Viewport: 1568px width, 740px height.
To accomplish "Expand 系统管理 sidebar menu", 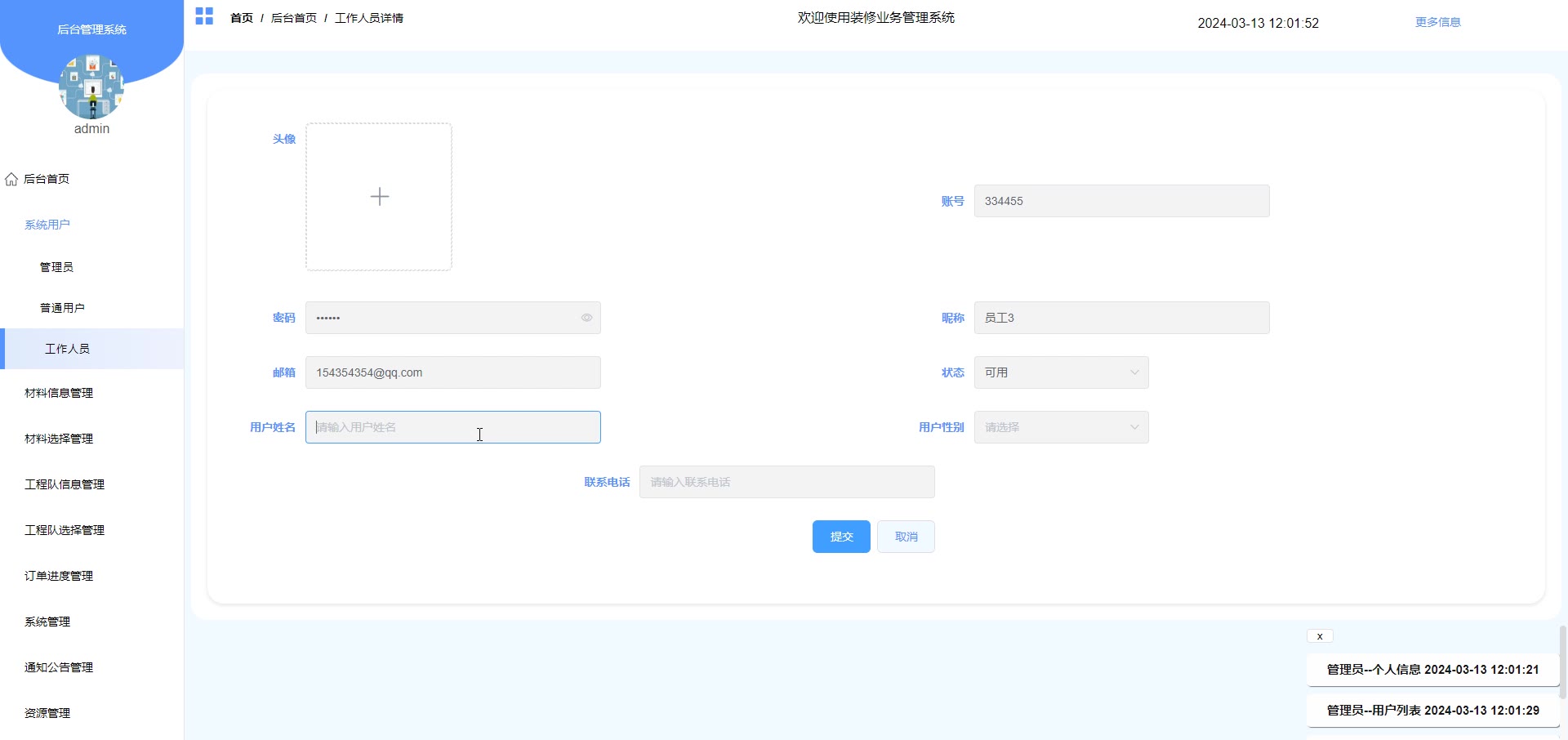I will click(x=91, y=622).
